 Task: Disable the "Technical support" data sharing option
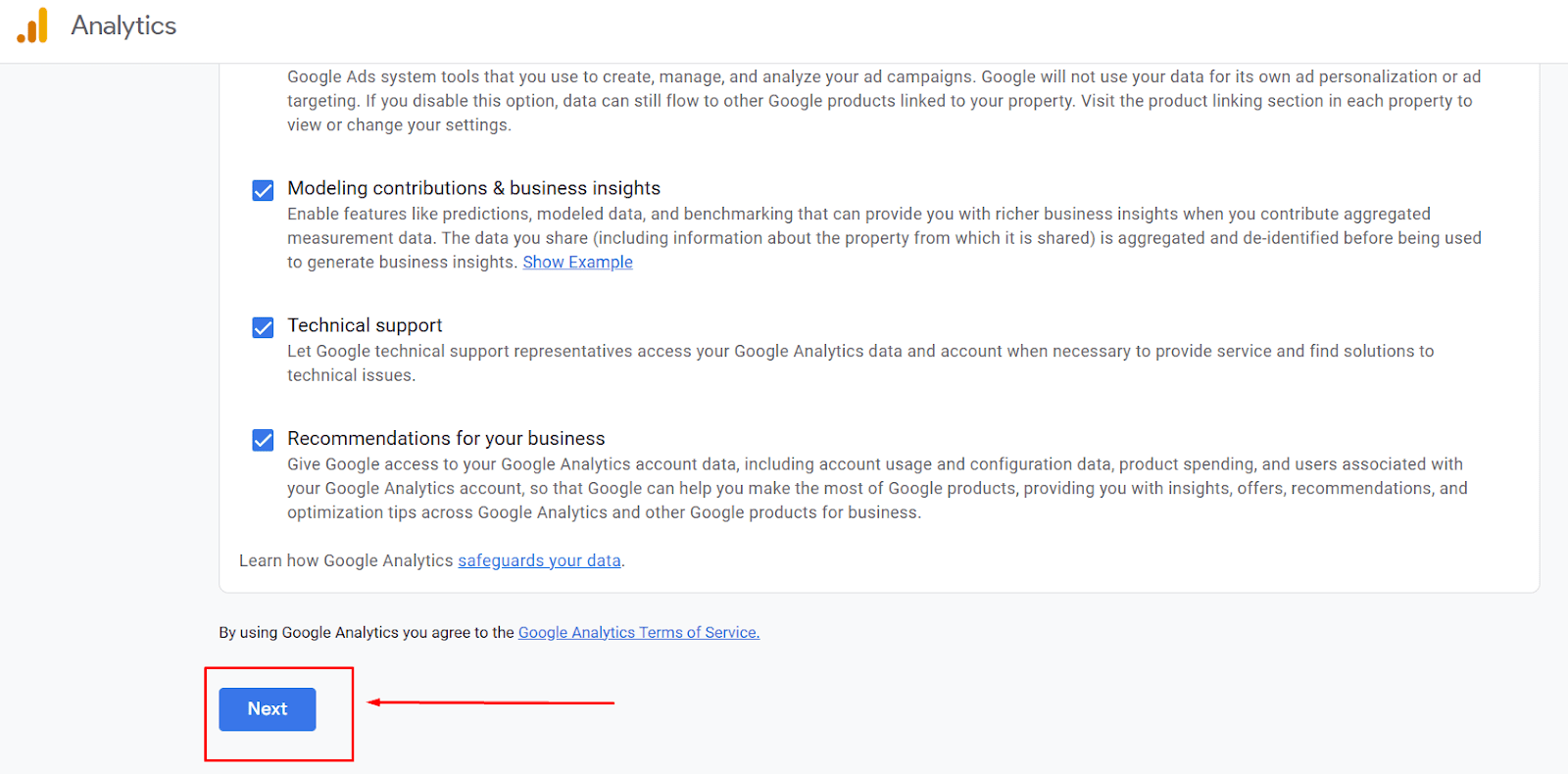click(262, 327)
